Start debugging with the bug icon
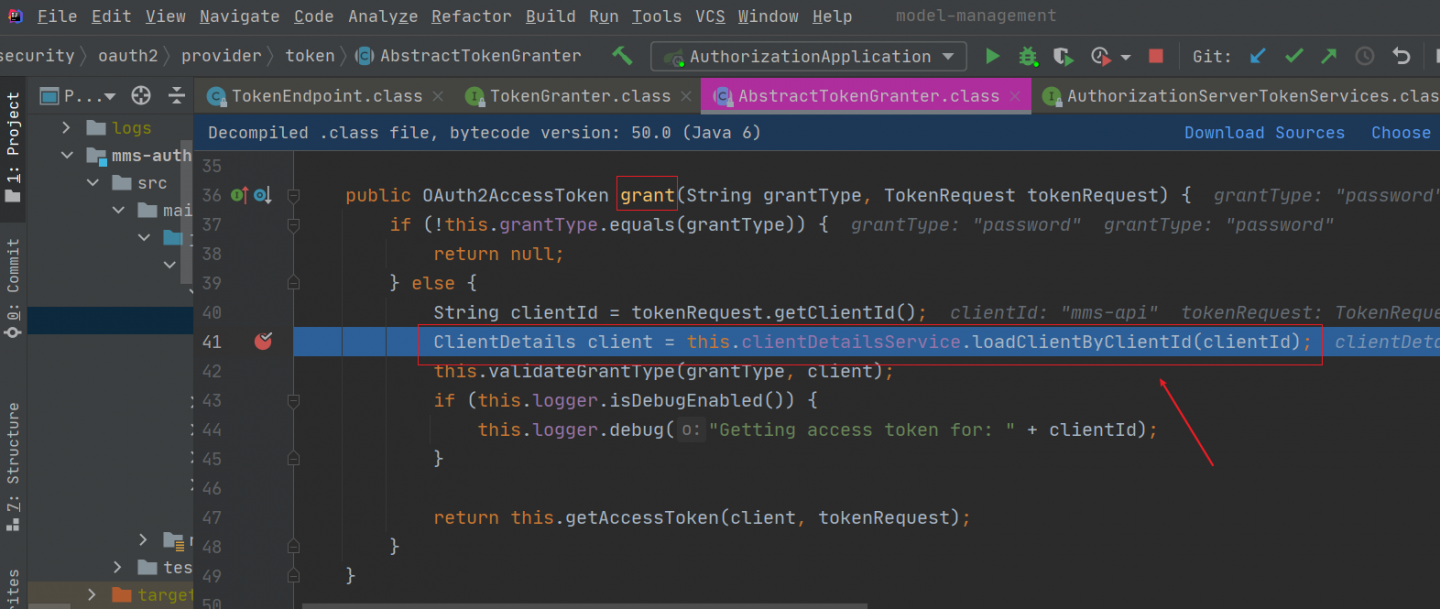 tap(1027, 57)
